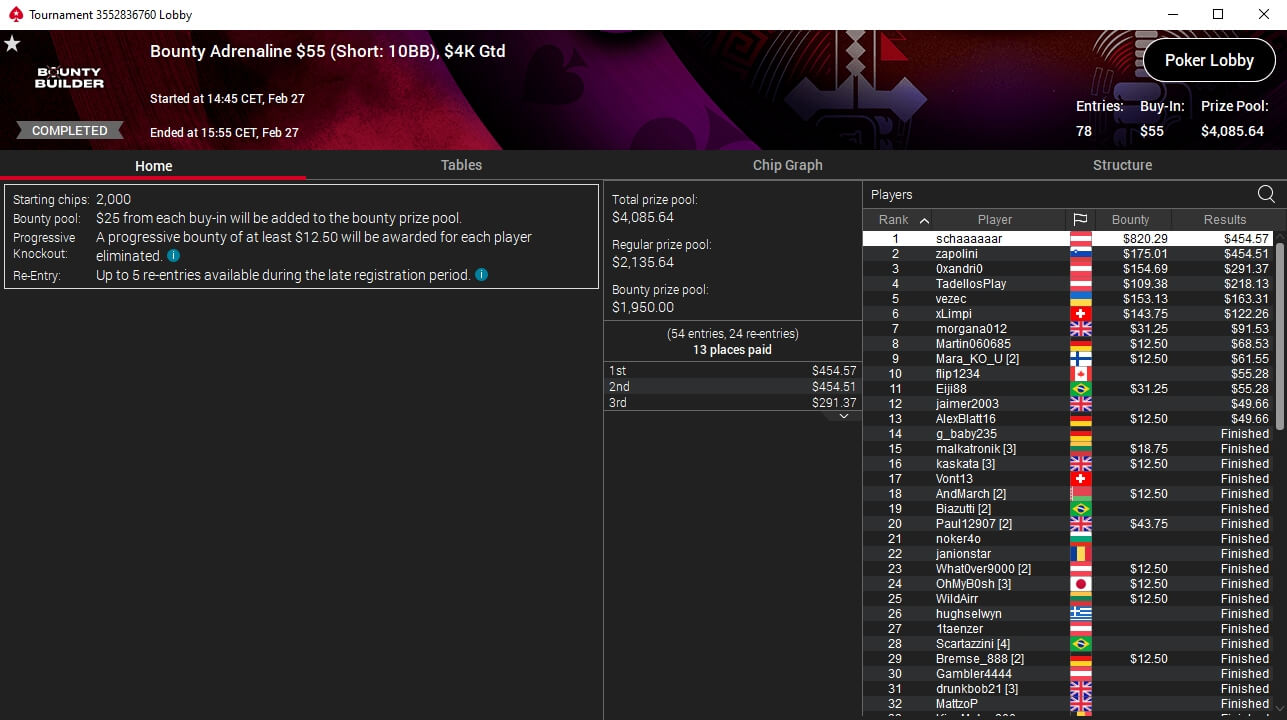Sort players by the flag column header

(1080, 220)
